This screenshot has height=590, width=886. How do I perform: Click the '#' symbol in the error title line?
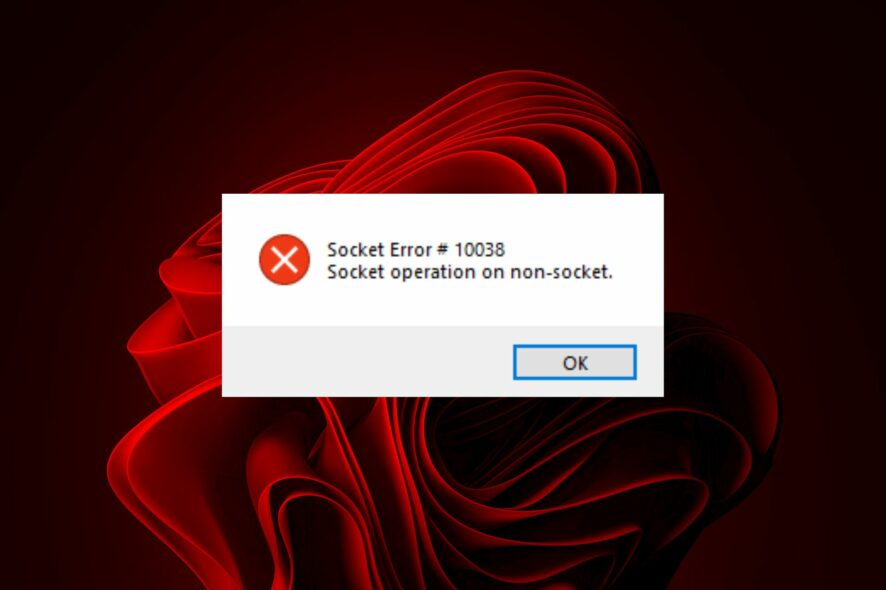pyautogui.click(x=442, y=249)
